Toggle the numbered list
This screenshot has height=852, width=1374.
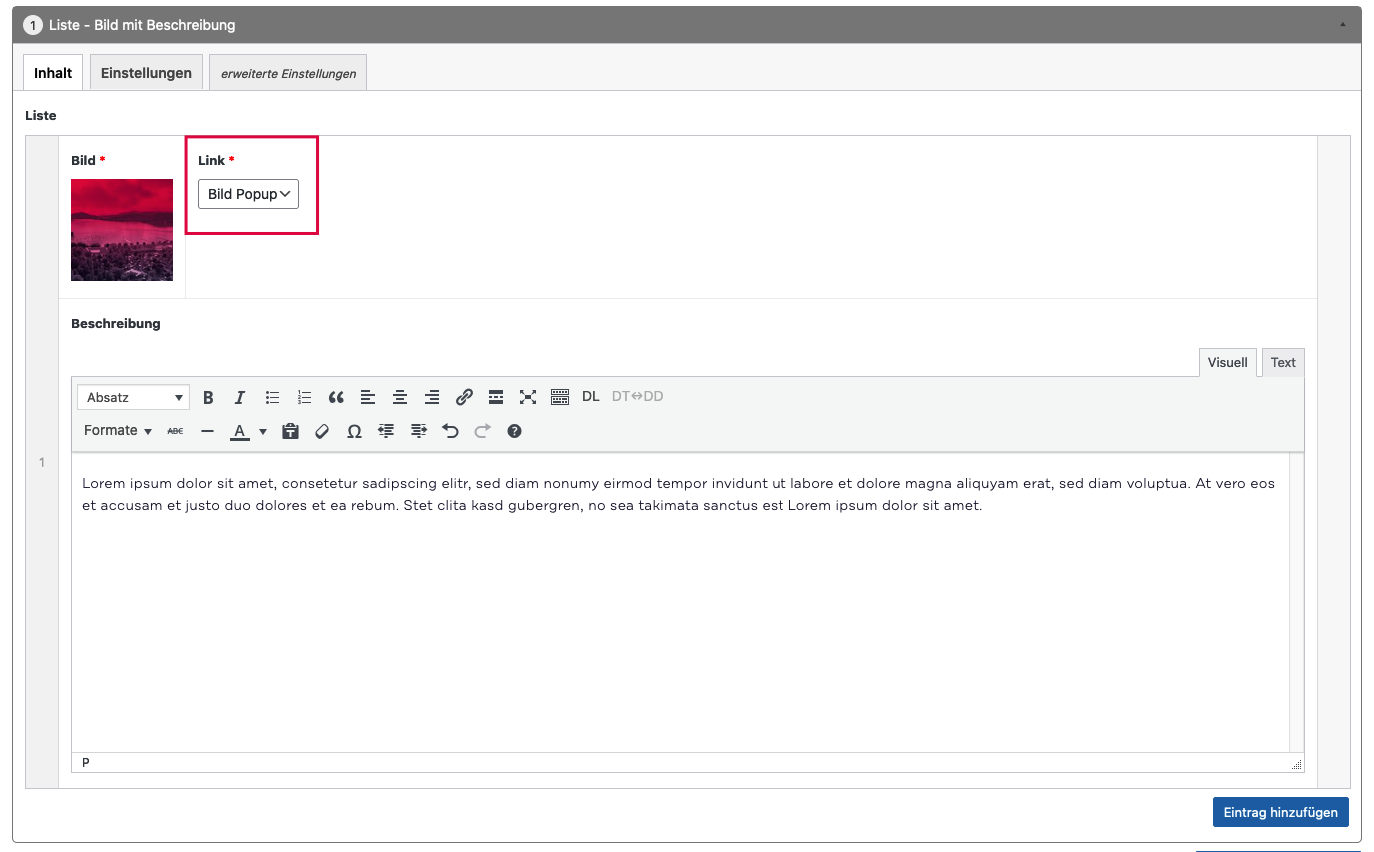[304, 397]
